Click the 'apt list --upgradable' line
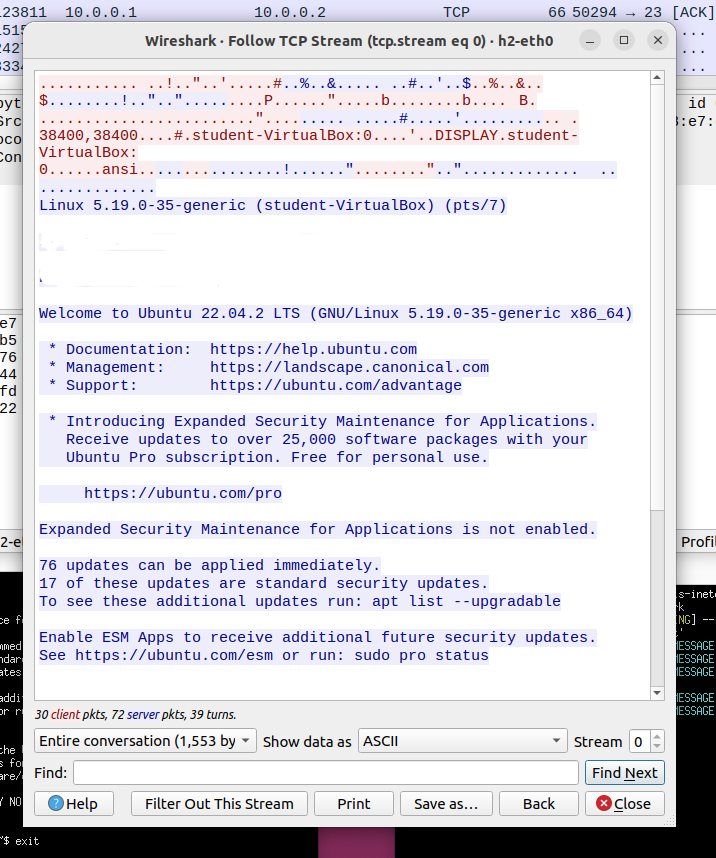Screen dimensions: 716x858 pos(299,601)
